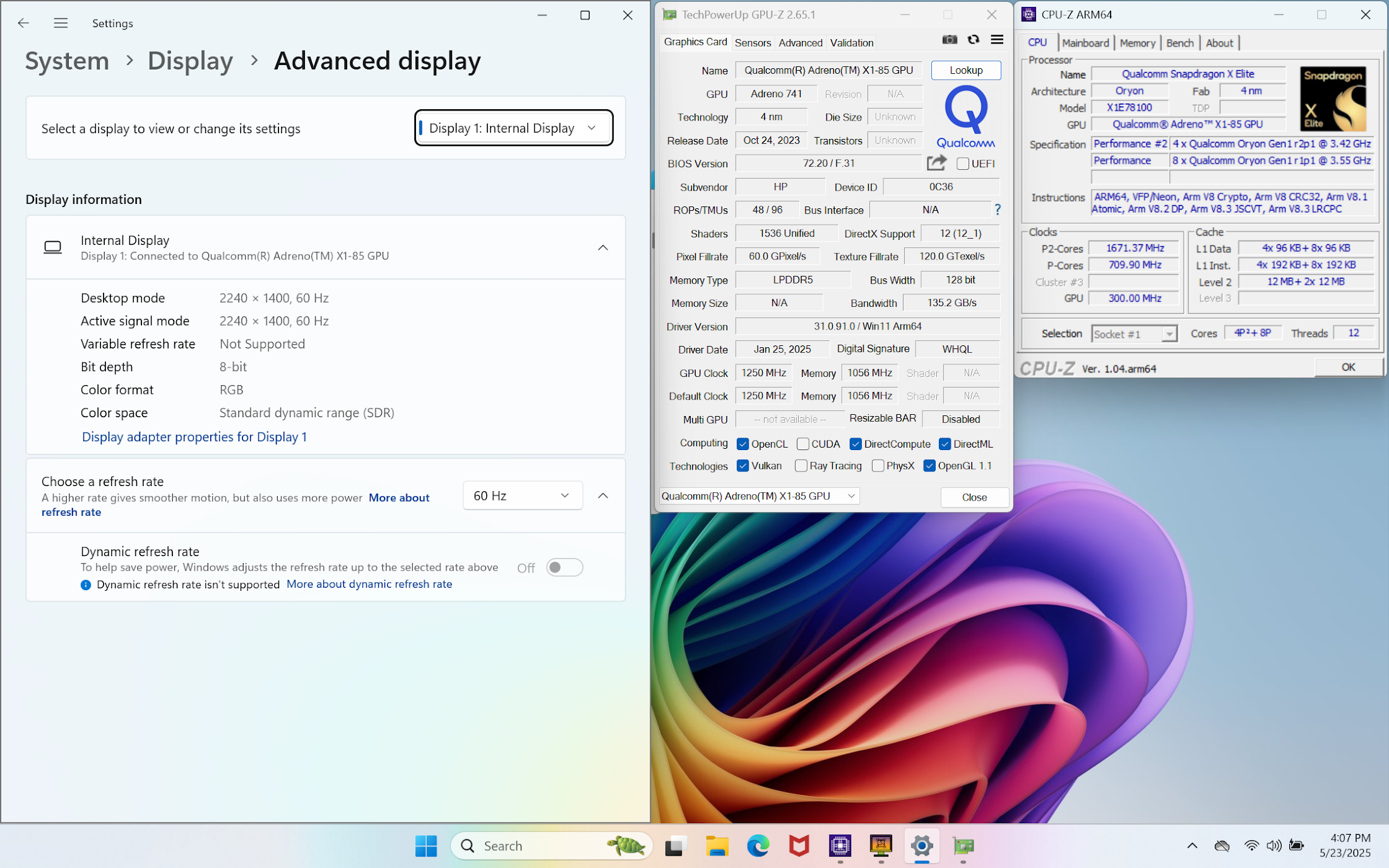Switch to the Memory tab in CPU-Z

[x=1137, y=43]
